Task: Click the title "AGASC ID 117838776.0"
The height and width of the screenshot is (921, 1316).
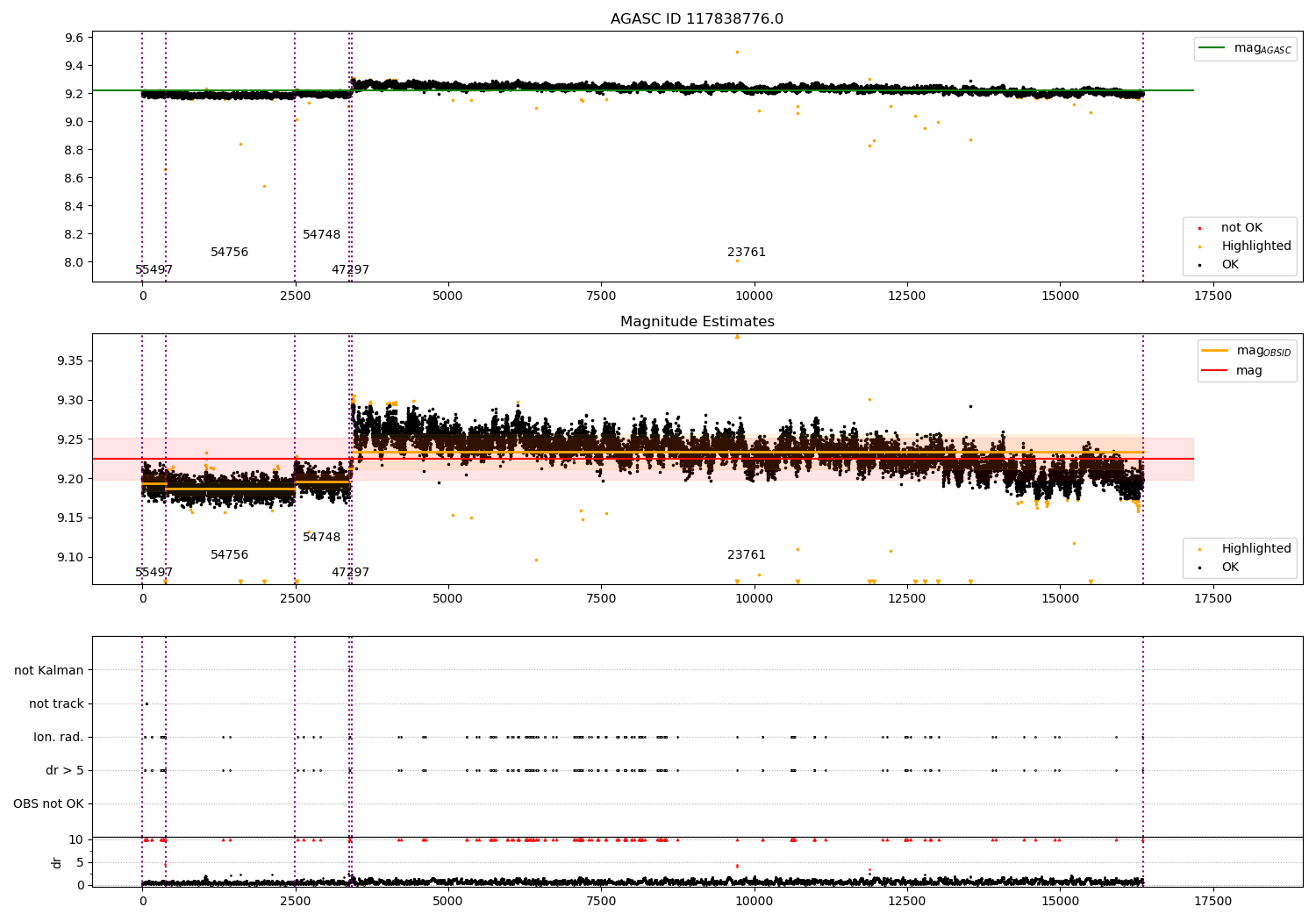Action: point(697,19)
